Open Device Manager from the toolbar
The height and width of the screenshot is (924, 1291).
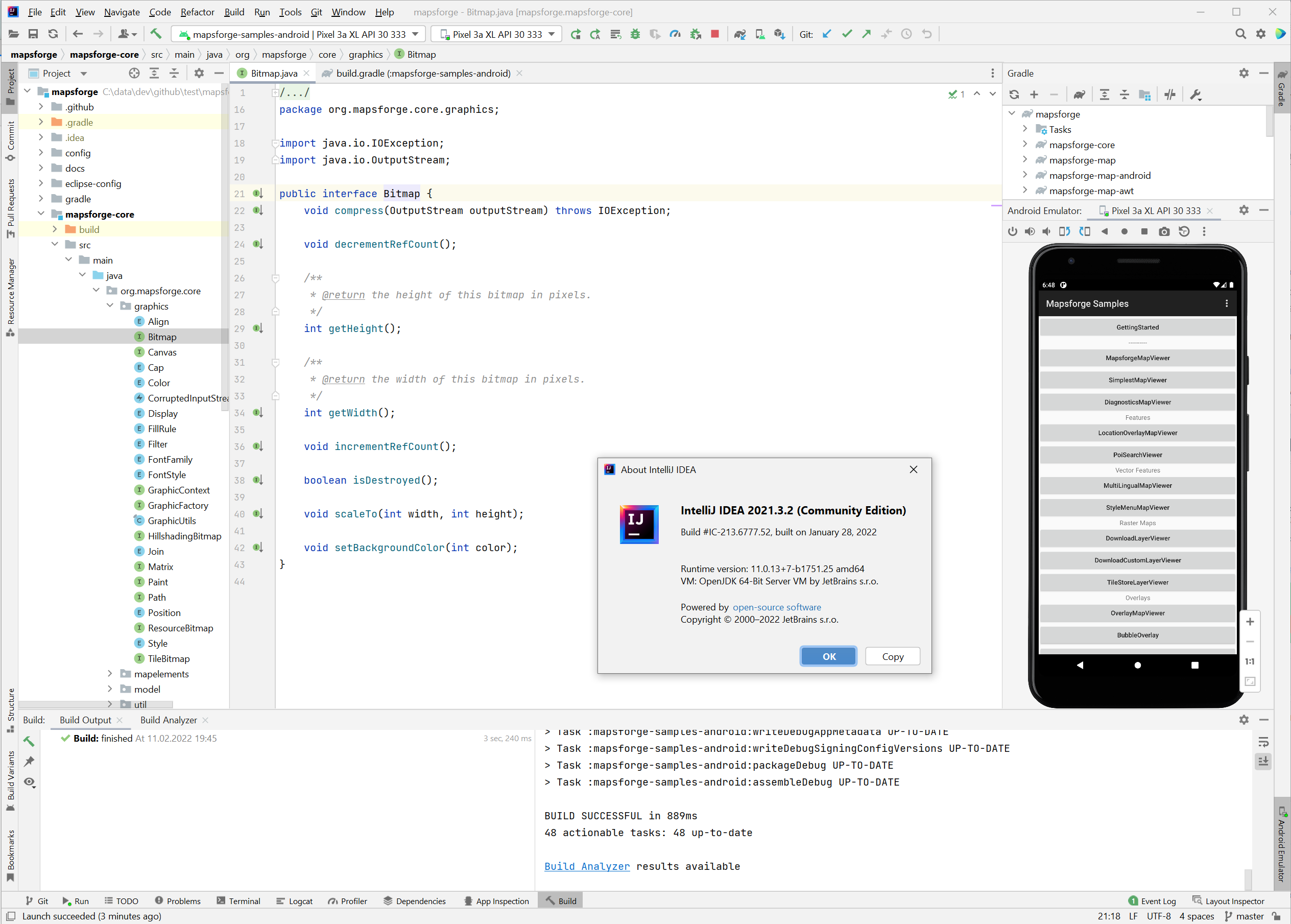click(760, 34)
